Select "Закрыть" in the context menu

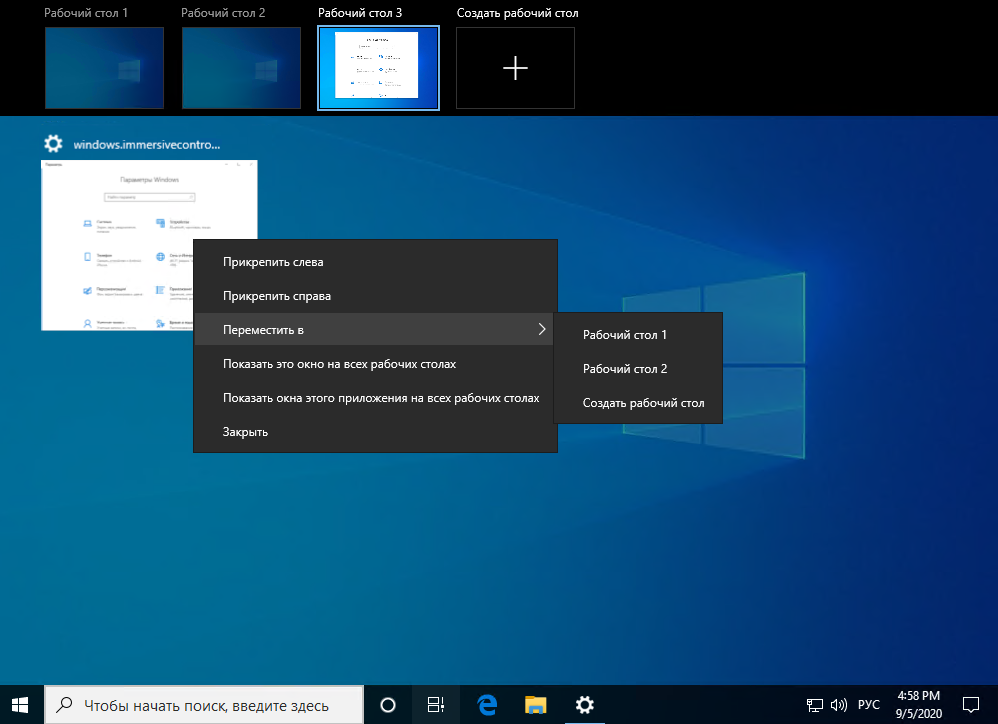click(x=245, y=432)
